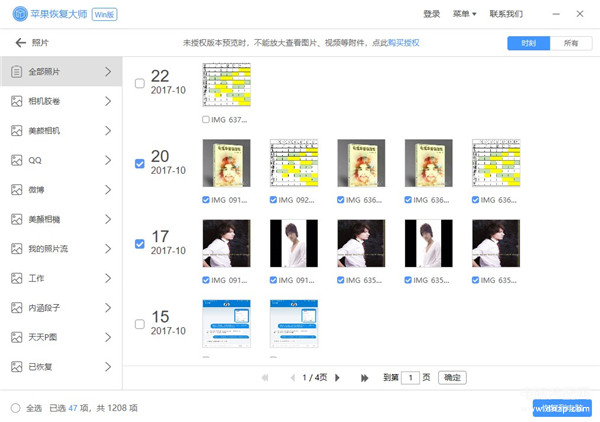Click the page number input field
This screenshot has height=422, width=600.
coord(410,378)
